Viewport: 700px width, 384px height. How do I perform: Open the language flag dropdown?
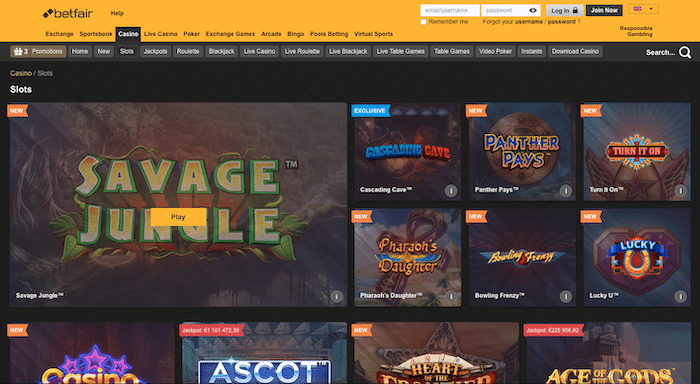pyautogui.click(x=643, y=9)
